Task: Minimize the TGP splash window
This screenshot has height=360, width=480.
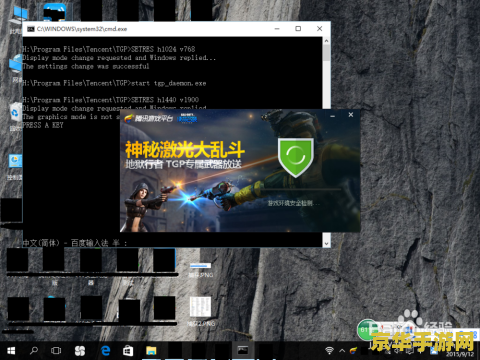Action: coord(332,116)
